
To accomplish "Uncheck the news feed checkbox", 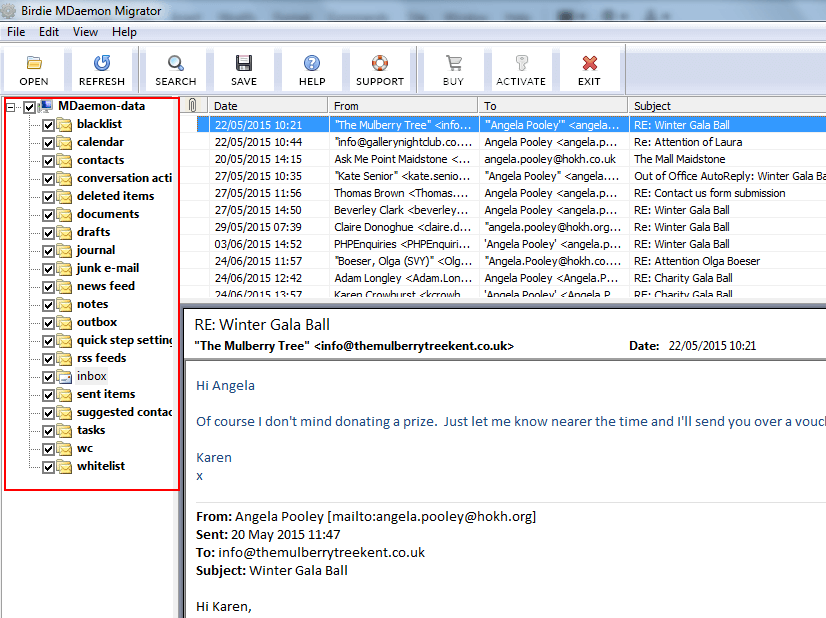I will 48,287.
